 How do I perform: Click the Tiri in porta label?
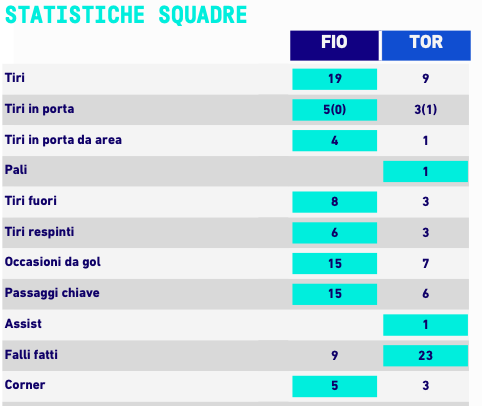[39, 109]
